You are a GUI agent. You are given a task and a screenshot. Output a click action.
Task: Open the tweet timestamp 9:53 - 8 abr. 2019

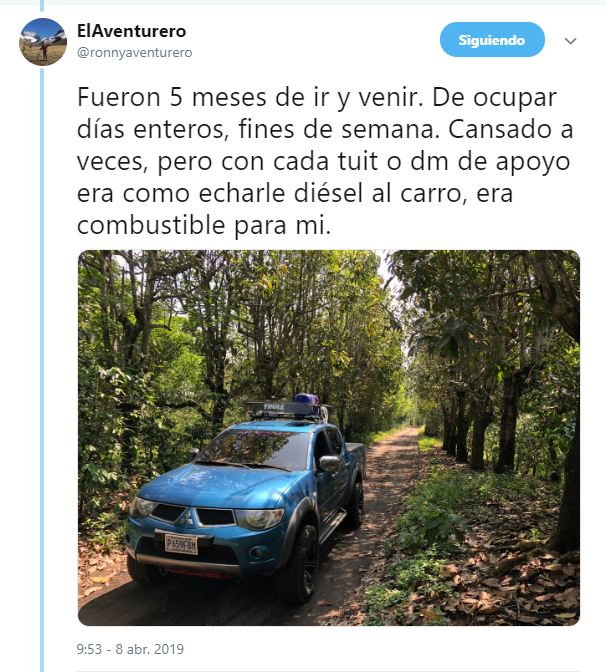tap(130, 649)
